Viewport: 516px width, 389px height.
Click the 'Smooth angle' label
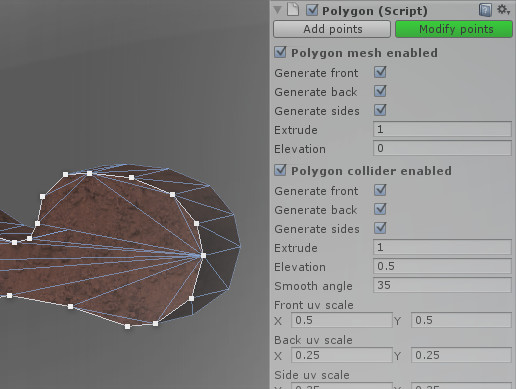pos(313,286)
